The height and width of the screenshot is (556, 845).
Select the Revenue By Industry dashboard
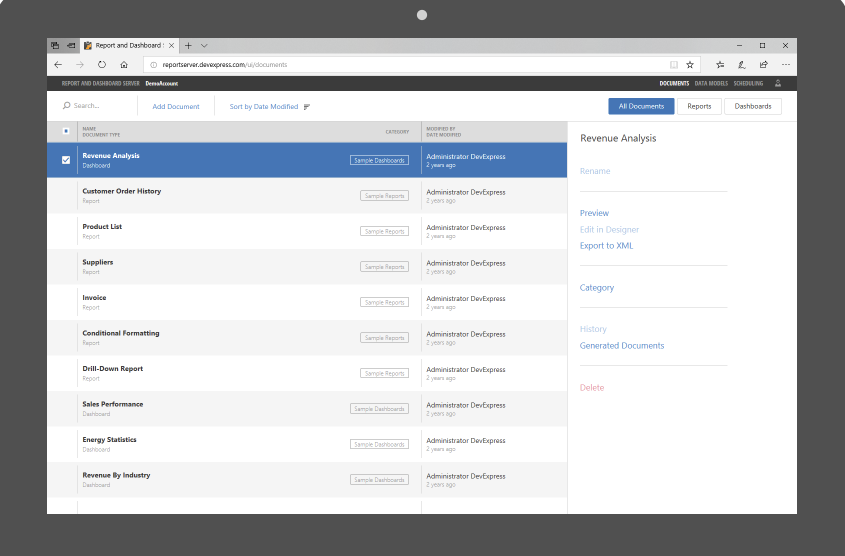tap(307, 480)
